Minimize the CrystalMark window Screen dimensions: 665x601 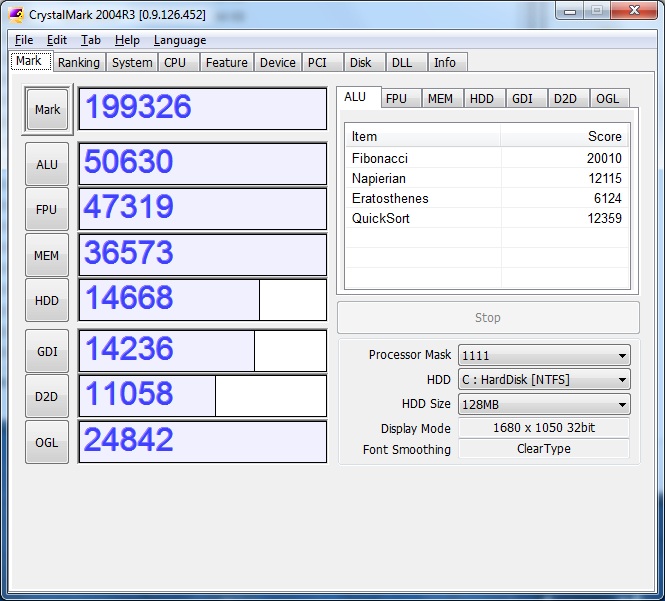tap(570, 11)
